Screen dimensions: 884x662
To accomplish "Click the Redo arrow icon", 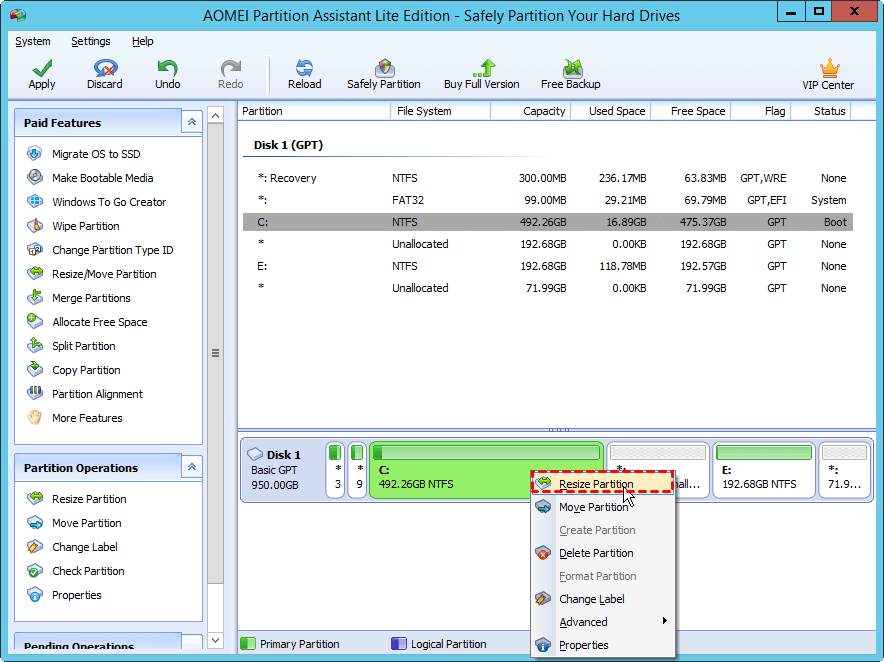I will coord(231,68).
